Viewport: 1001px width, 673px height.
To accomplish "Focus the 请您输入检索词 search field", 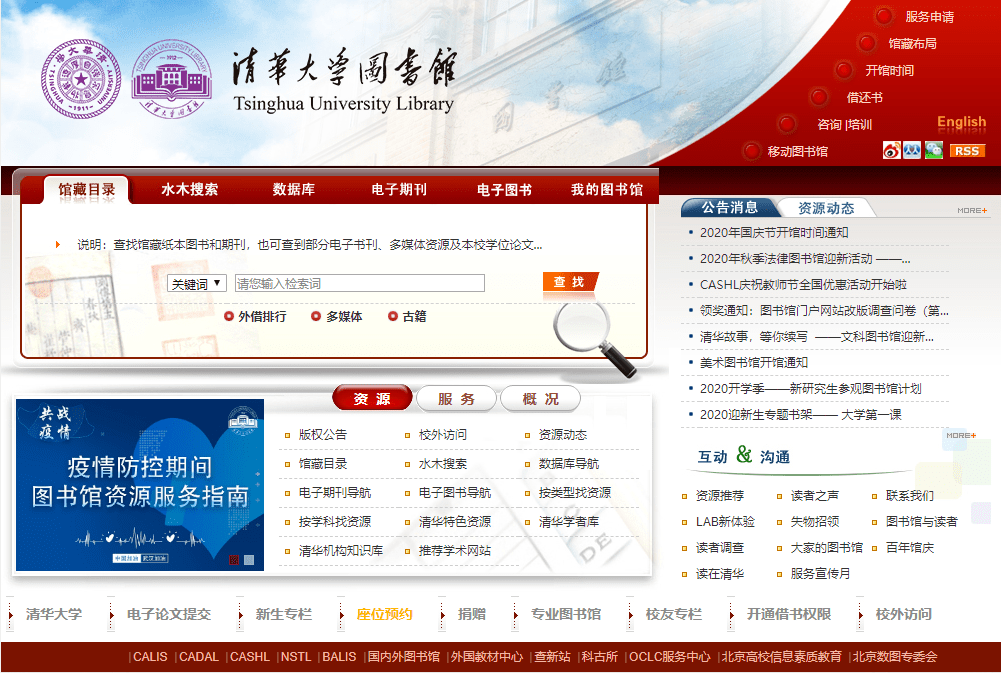I will tap(360, 284).
